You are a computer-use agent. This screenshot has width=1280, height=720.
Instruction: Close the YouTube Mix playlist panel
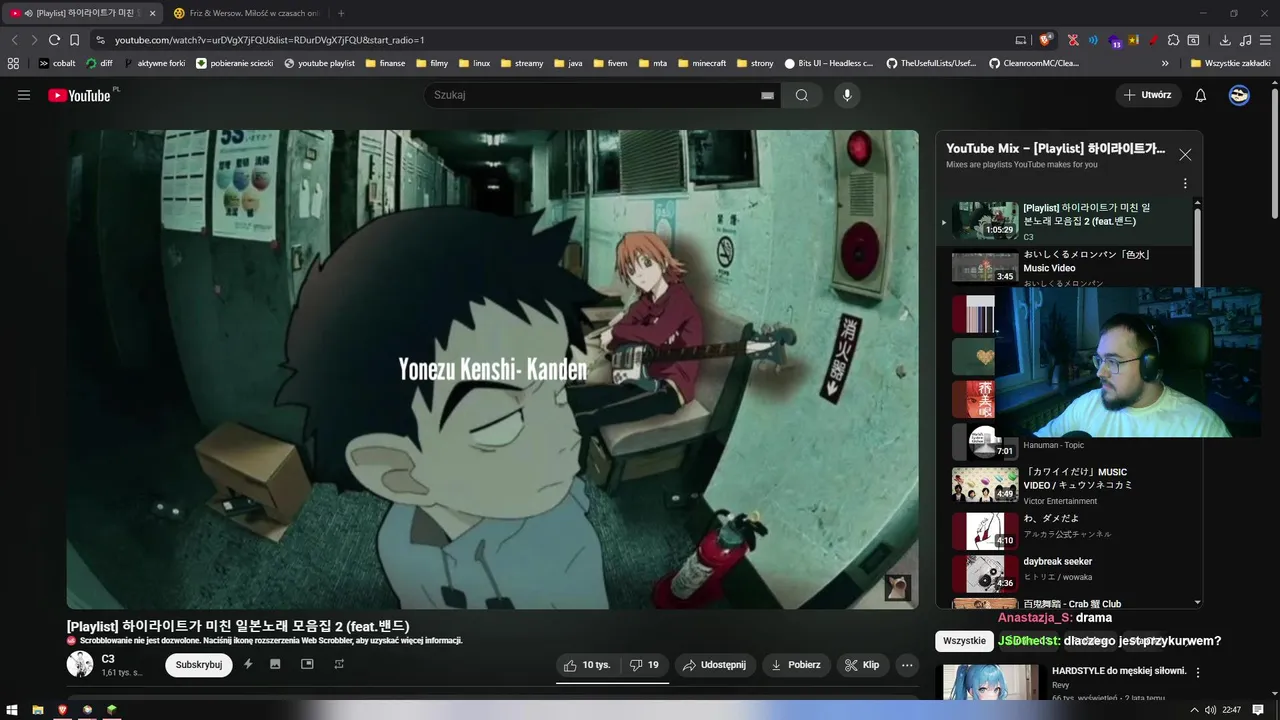point(1185,155)
